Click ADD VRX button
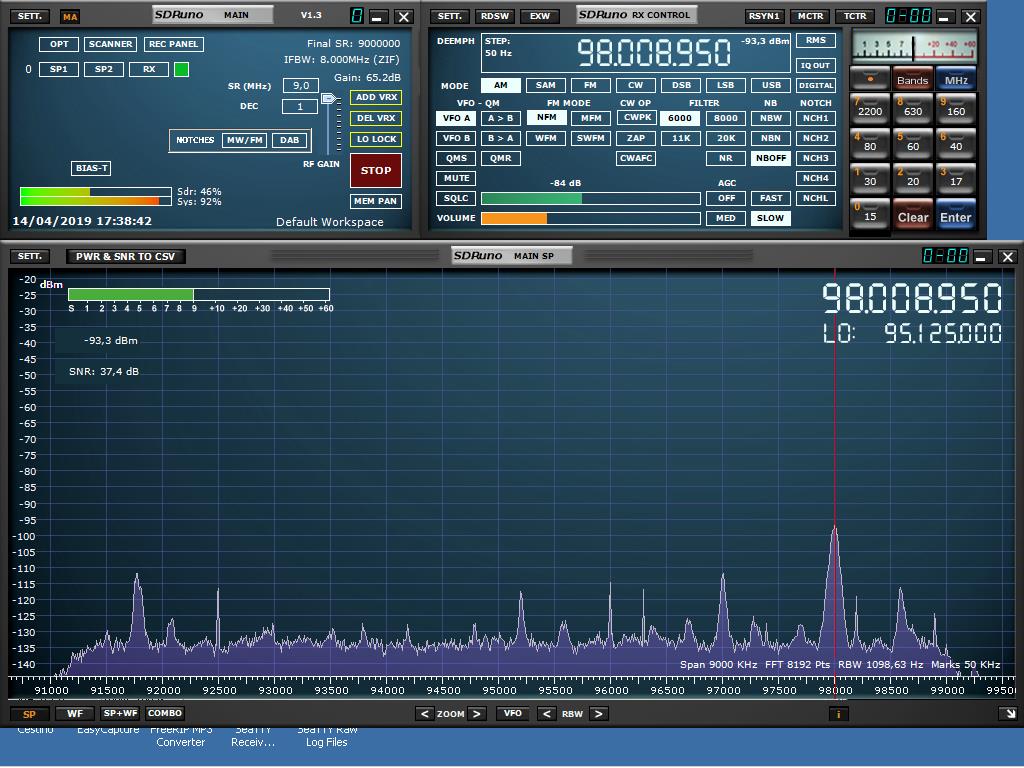The height and width of the screenshot is (768, 1024). [x=376, y=97]
